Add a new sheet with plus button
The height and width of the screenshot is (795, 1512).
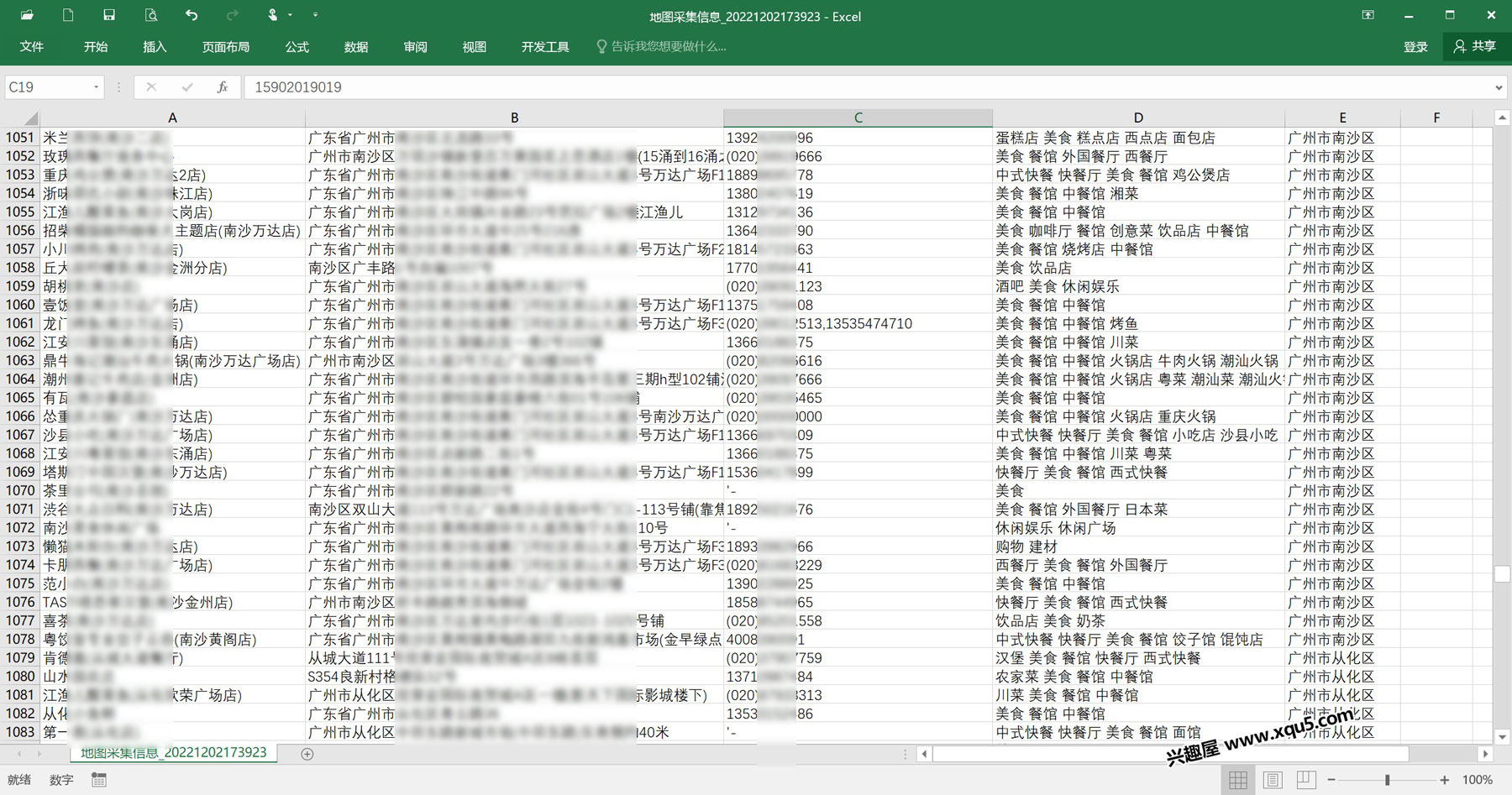(x=307, y=754)
